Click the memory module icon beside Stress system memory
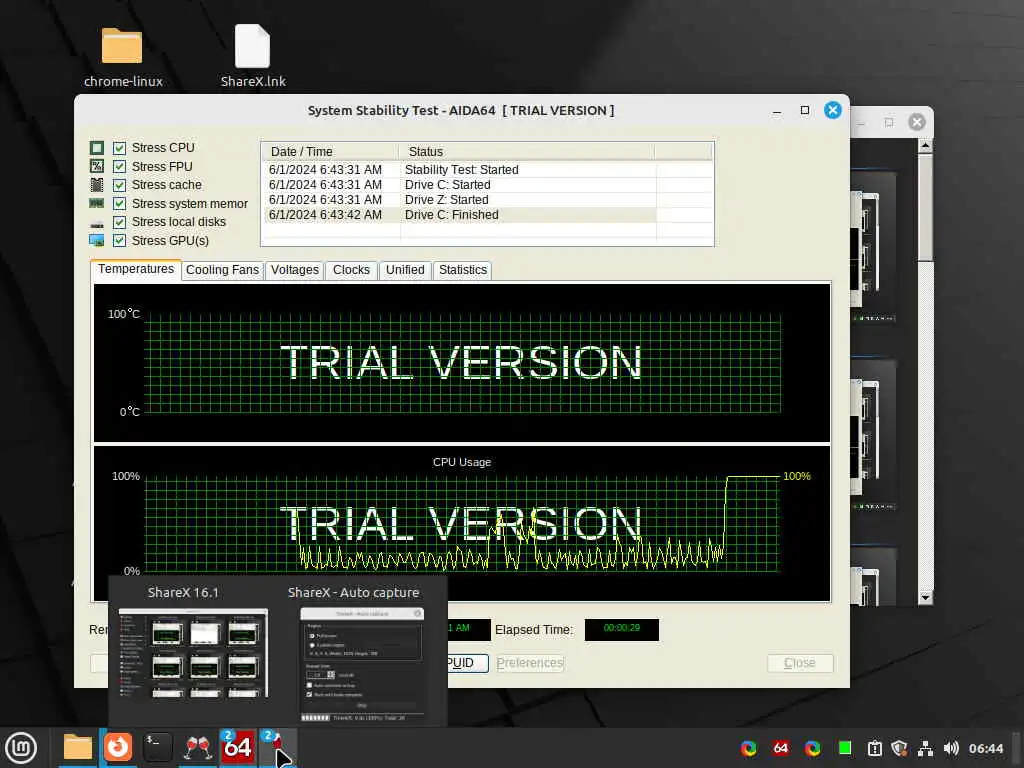Image resolution: width=1024 pixels, height=768 pixels. tap(97, 204)
